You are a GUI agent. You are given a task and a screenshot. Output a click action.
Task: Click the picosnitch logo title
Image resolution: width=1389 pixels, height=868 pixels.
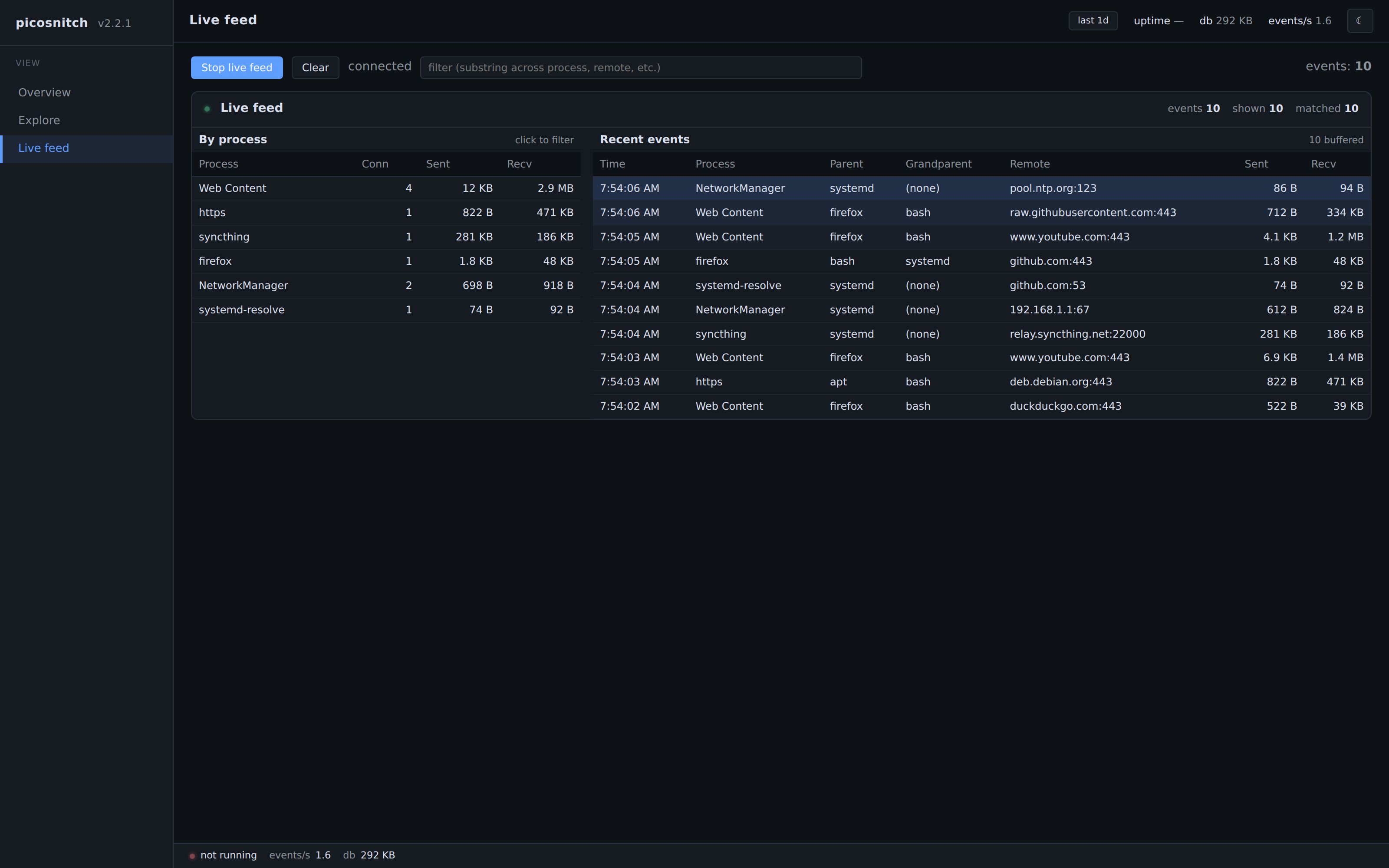click(x=52, y=23)
